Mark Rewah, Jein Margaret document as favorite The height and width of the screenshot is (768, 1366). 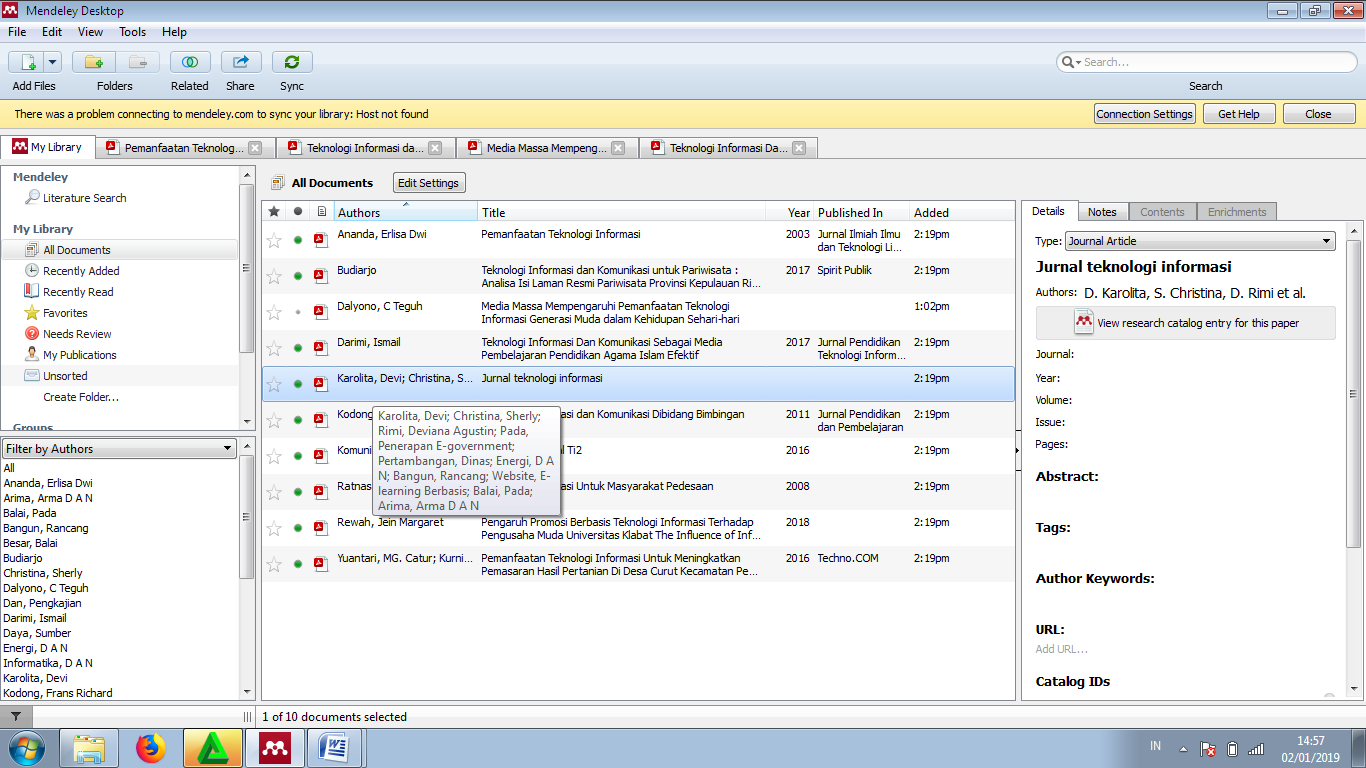pyautogui.click(x=274, y=528)
